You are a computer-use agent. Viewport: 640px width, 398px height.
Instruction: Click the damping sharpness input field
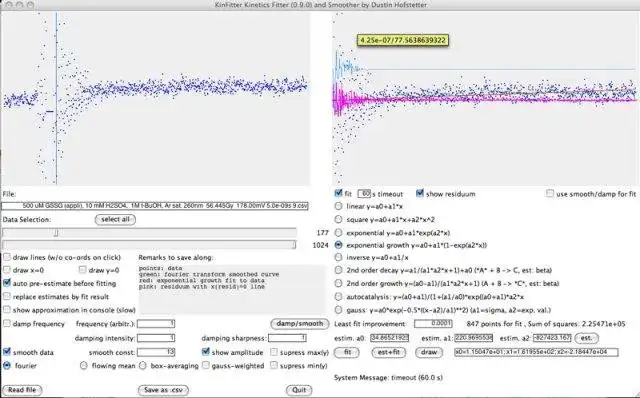pos(287,338)
